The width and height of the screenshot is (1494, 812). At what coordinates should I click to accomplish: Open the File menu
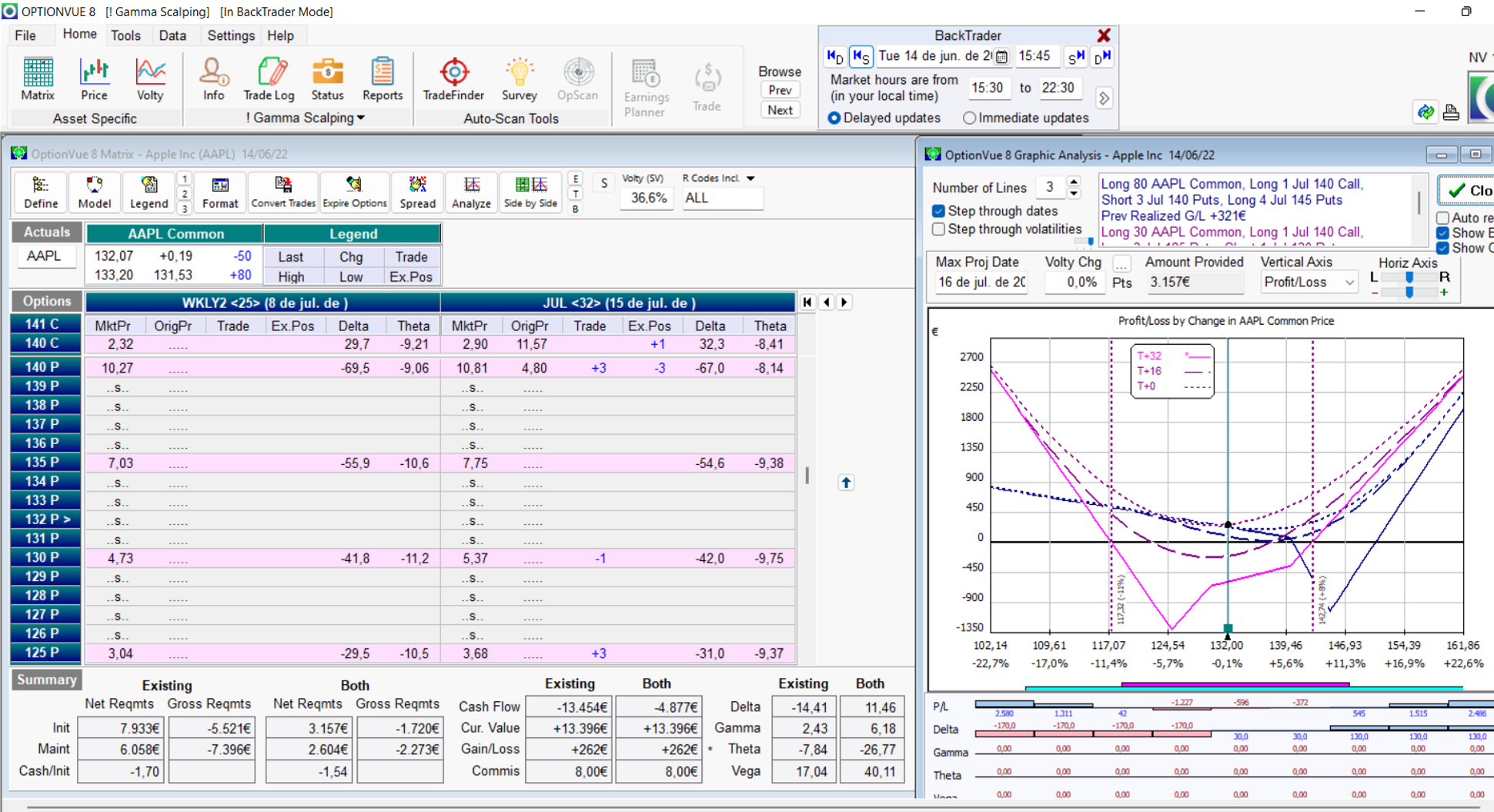coord(25,35)
